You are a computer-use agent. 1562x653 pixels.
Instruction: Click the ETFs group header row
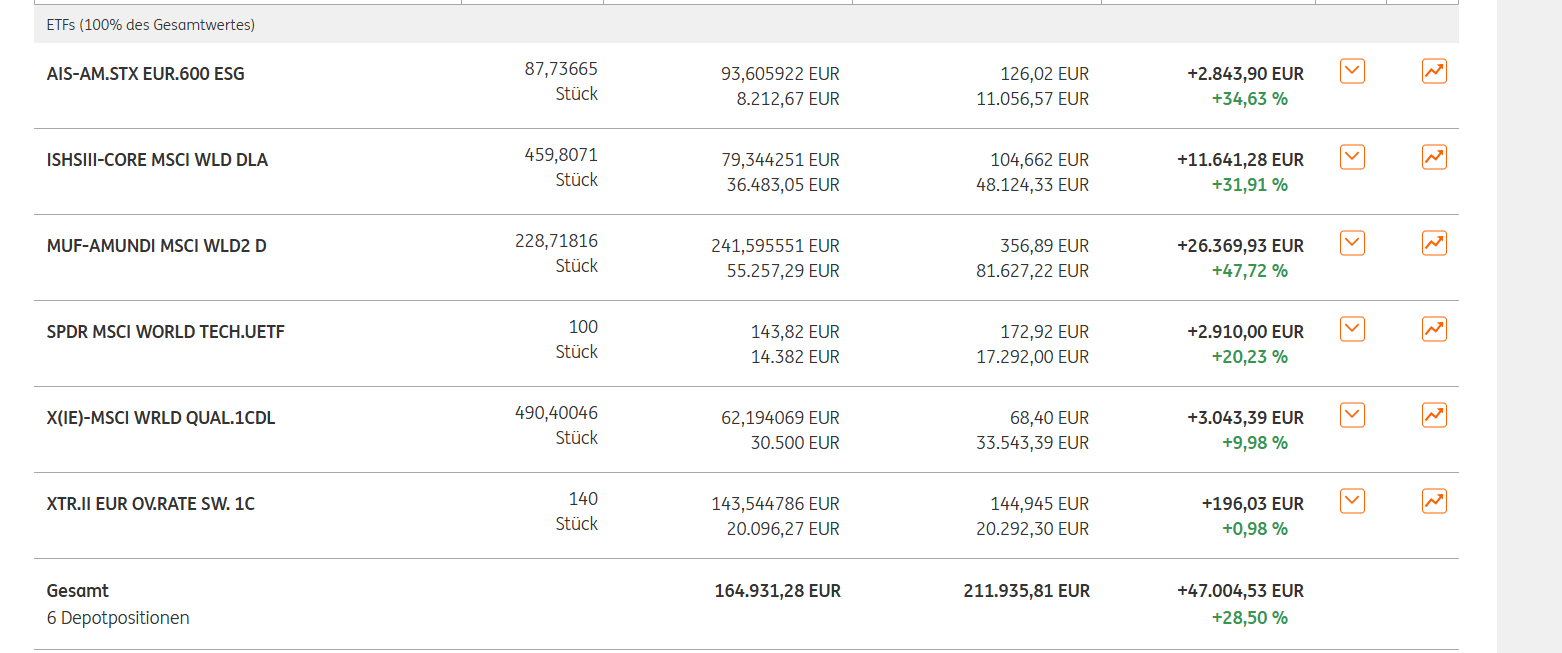coord(151,25)
